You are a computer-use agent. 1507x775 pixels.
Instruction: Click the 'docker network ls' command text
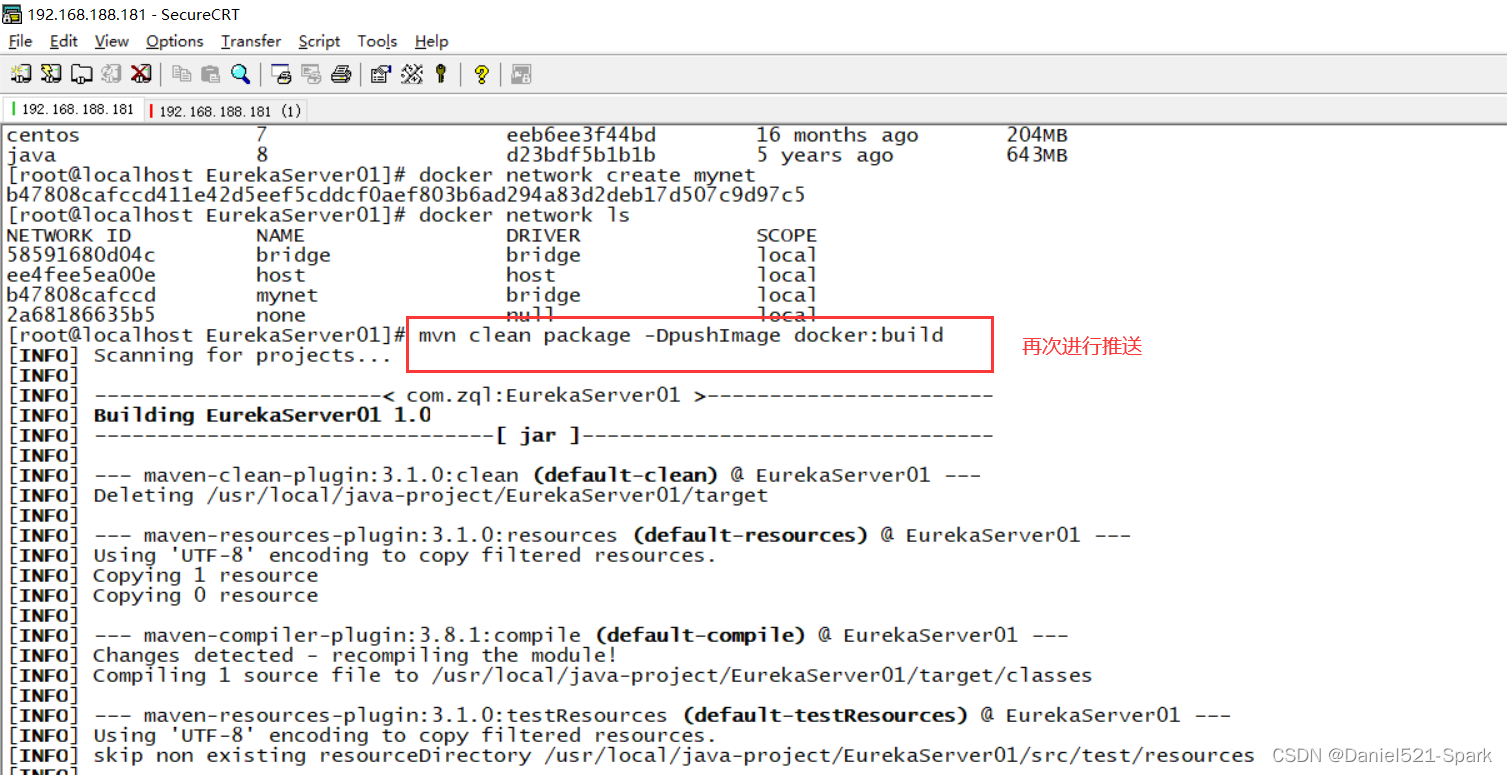tap(524, 216)
